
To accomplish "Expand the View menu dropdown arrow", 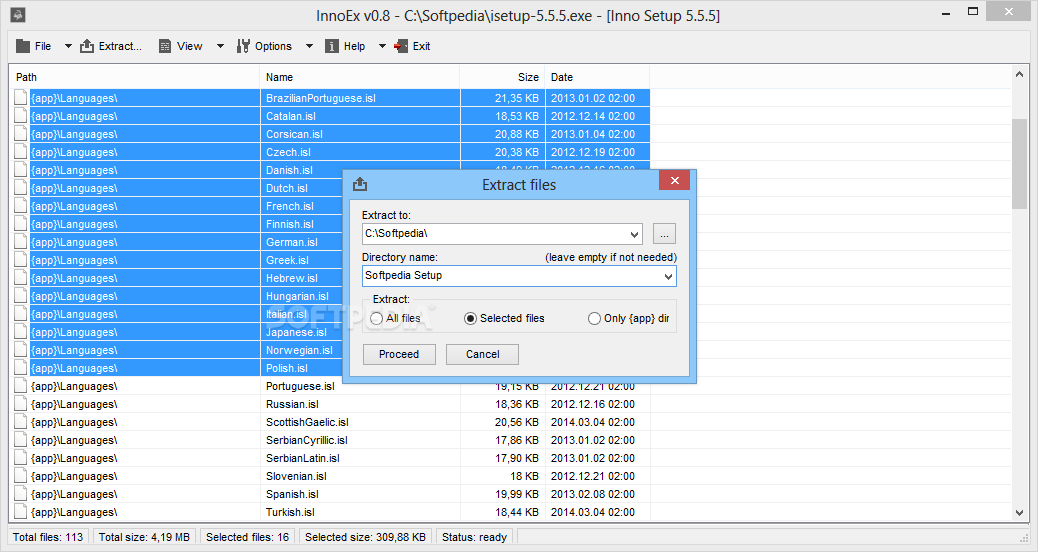I will coord(220,46).
